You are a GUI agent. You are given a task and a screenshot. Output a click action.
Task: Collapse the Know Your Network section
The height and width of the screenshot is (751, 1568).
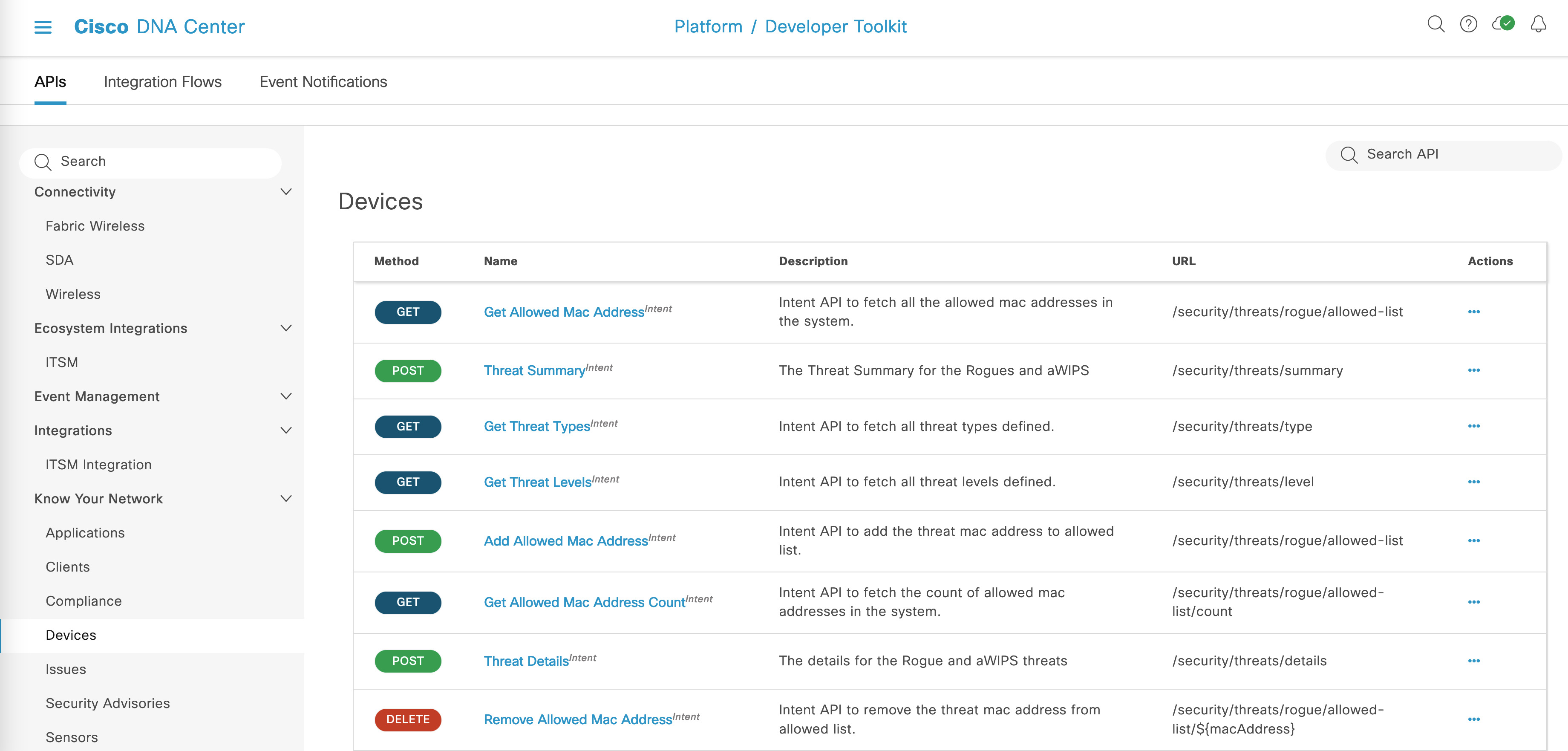click(x=286, y=498)
